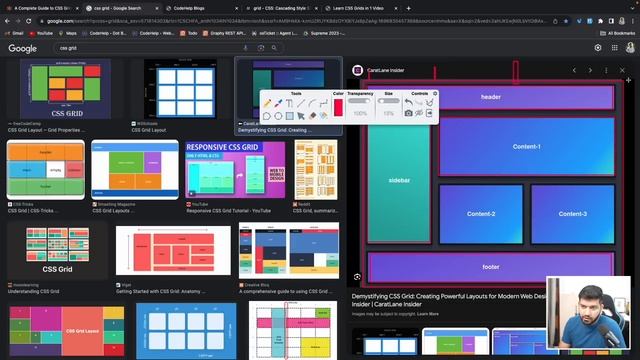Select the straight line tool

(301, 103)
